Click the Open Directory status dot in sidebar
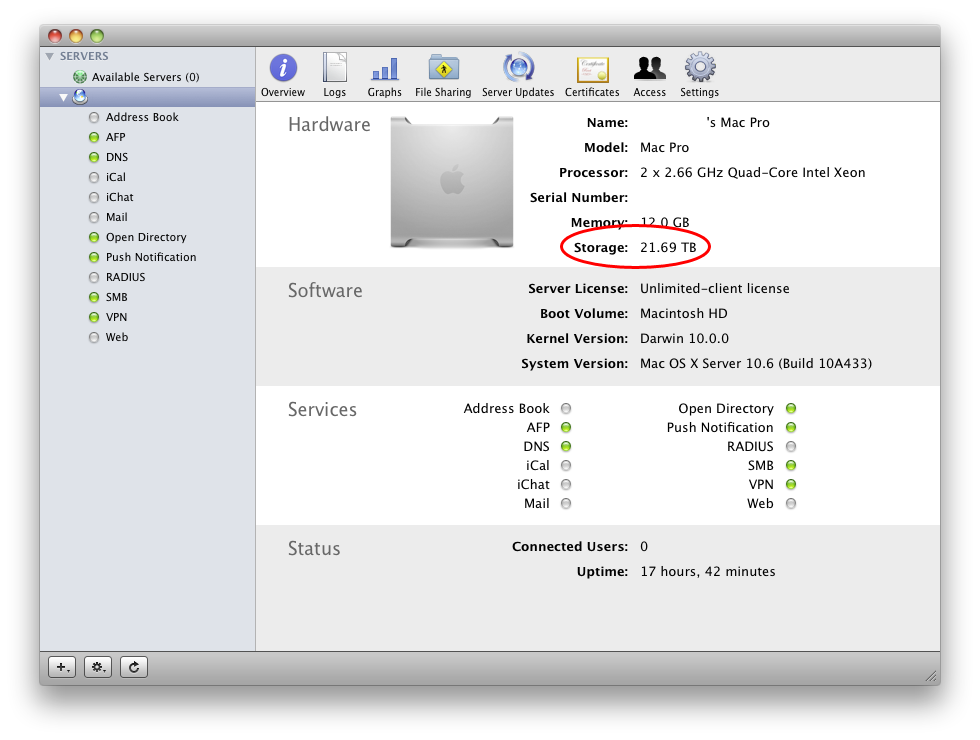Viewport: 980px width, 740px height. point(94,237)
